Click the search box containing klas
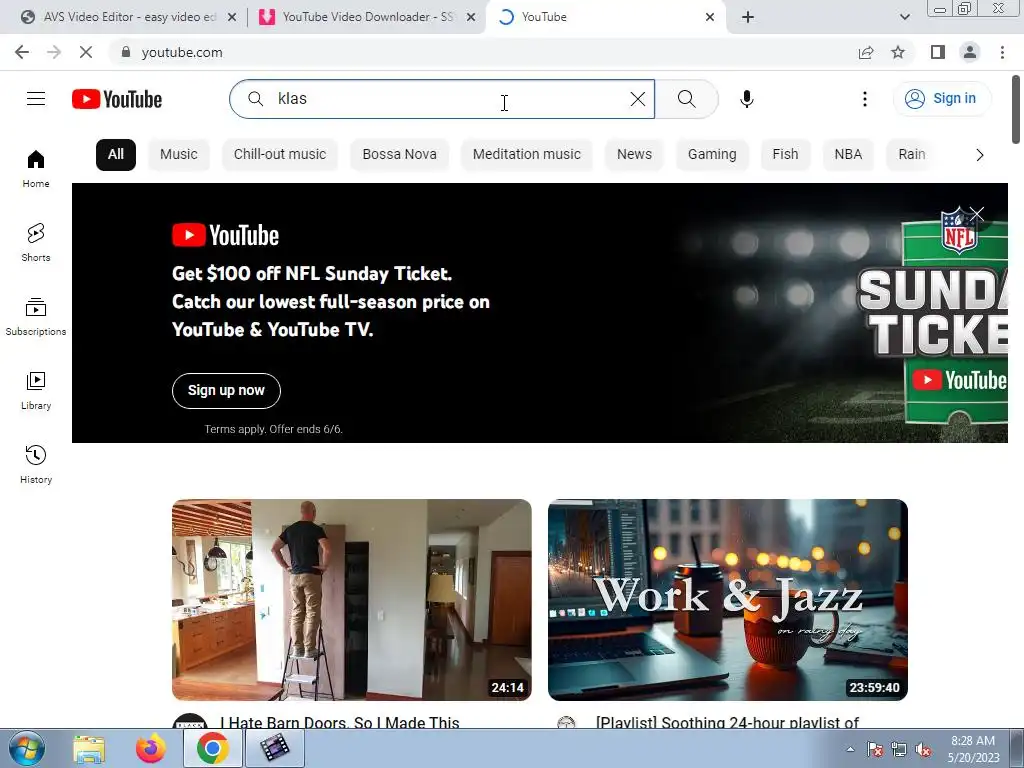 coord(442,99)
